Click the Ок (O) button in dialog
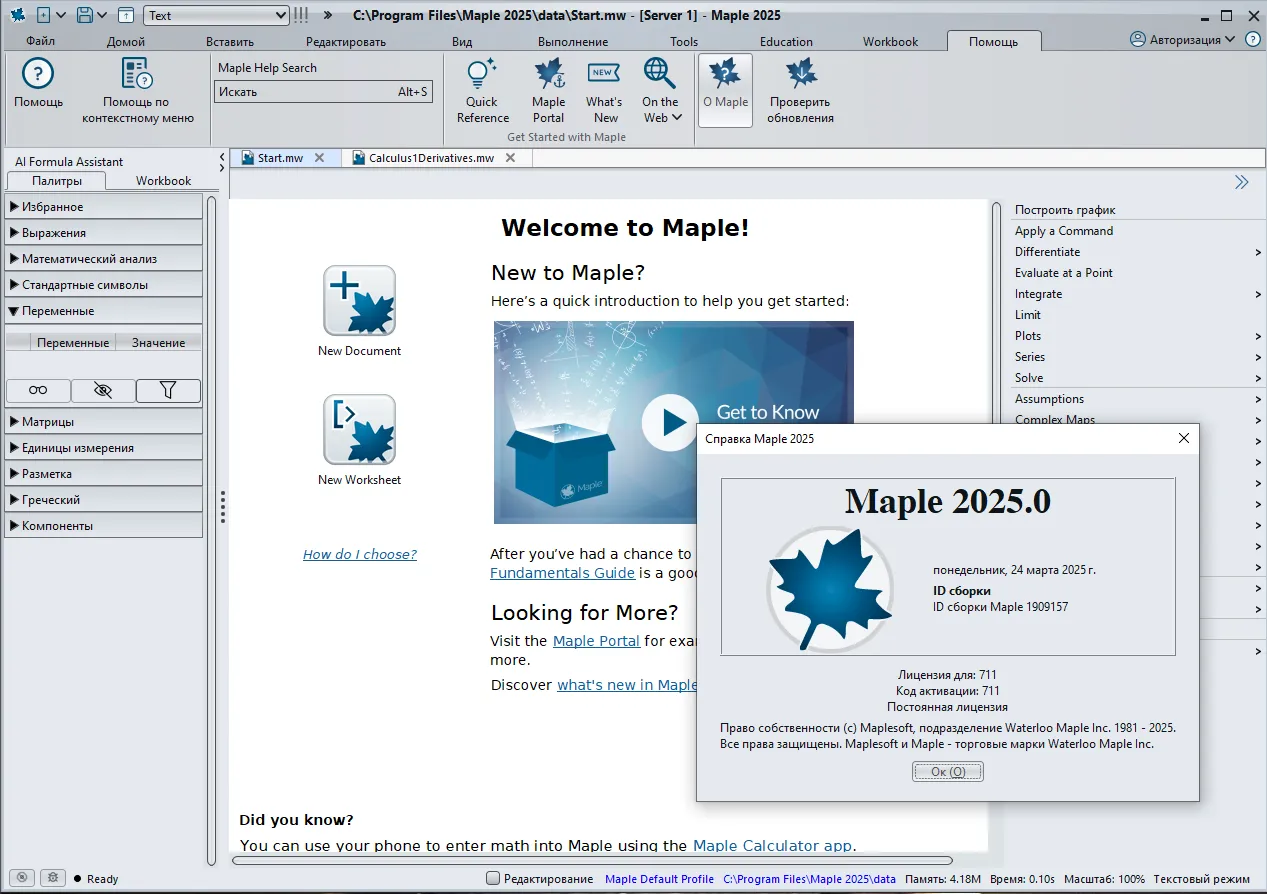Image resolution: width=1267 pixels, height=894 pixels. click(947, 771)
